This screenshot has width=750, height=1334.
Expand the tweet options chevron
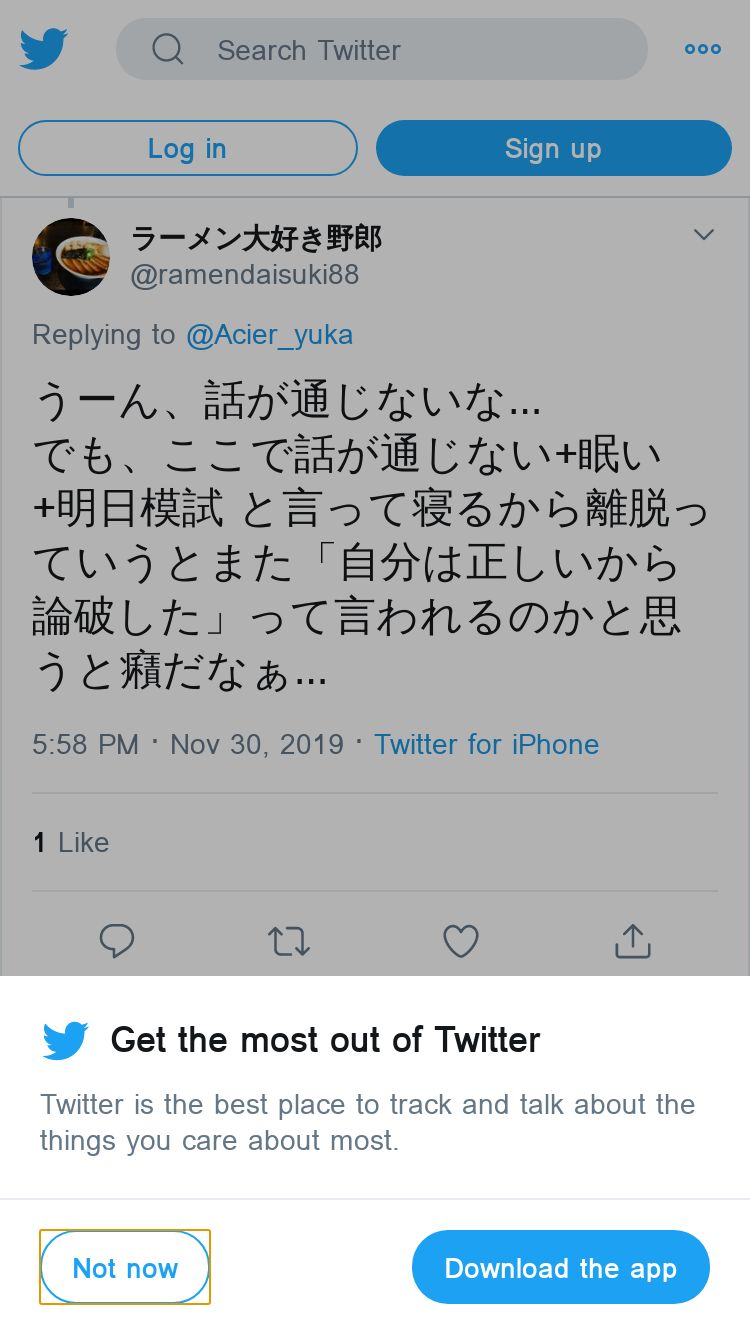[704, 235]
